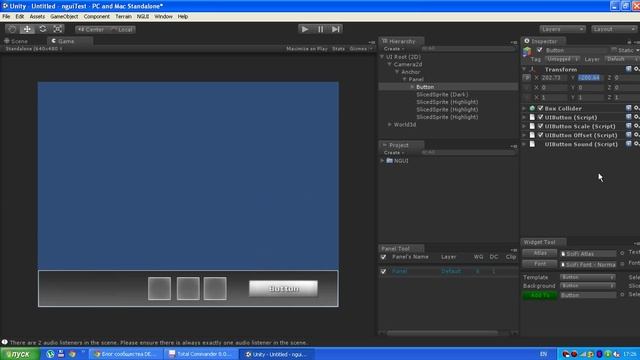
Task: Click the Position Y field
Action: (591, 78)
